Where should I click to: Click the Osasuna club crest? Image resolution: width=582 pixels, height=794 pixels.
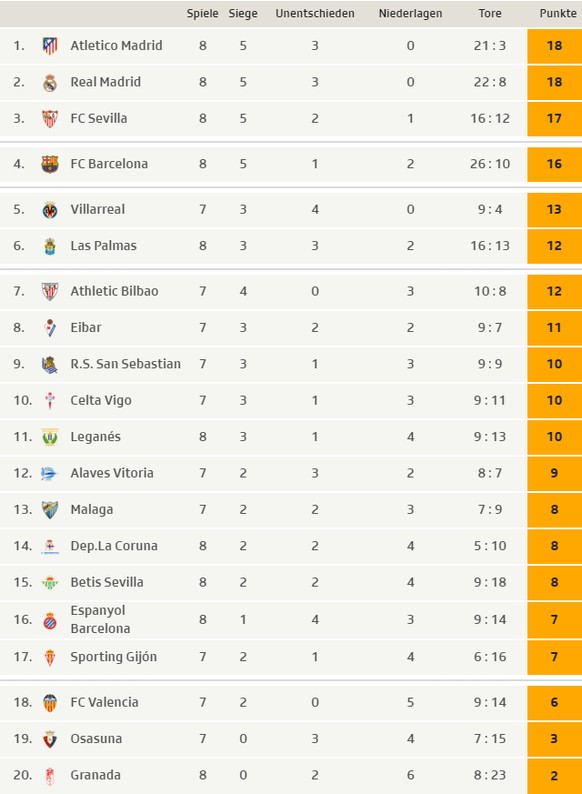pyautogui.click(x=50, y=739)
